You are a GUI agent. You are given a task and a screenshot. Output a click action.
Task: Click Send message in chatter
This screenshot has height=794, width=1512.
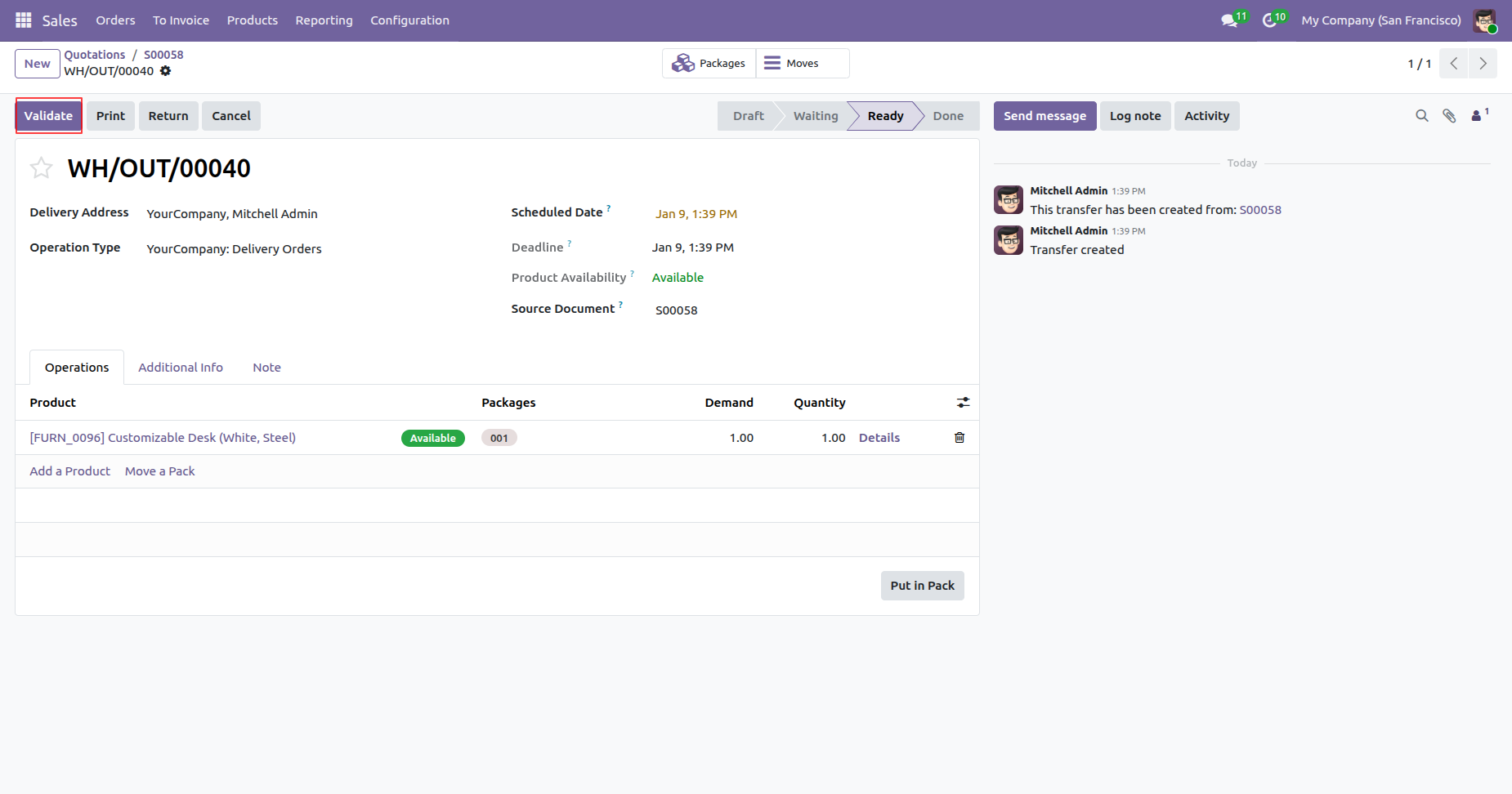1045,116
